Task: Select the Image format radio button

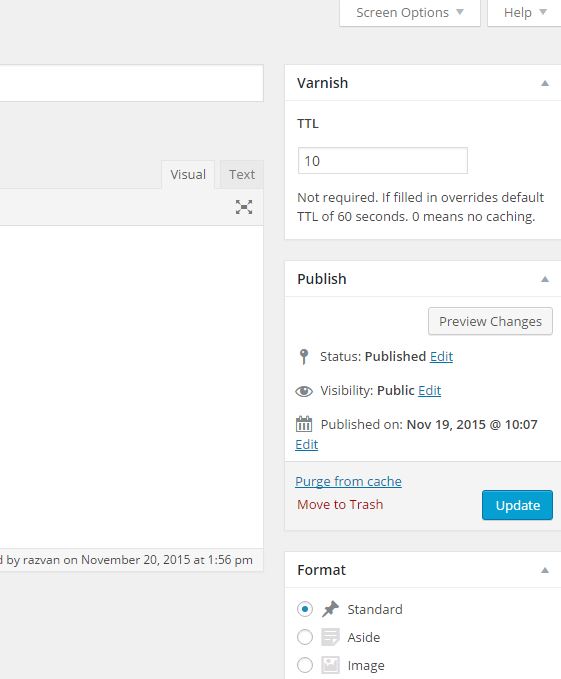Action: (305, 665)
